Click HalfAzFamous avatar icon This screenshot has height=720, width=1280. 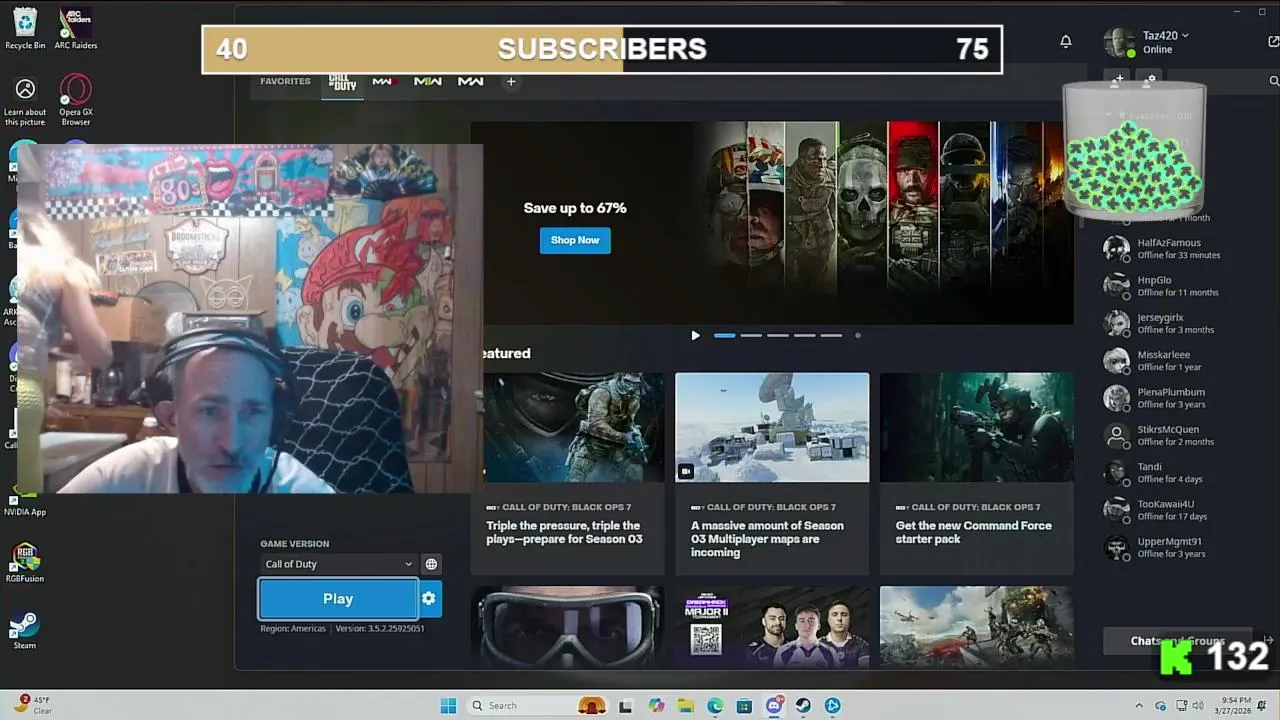click(1116, 248)
